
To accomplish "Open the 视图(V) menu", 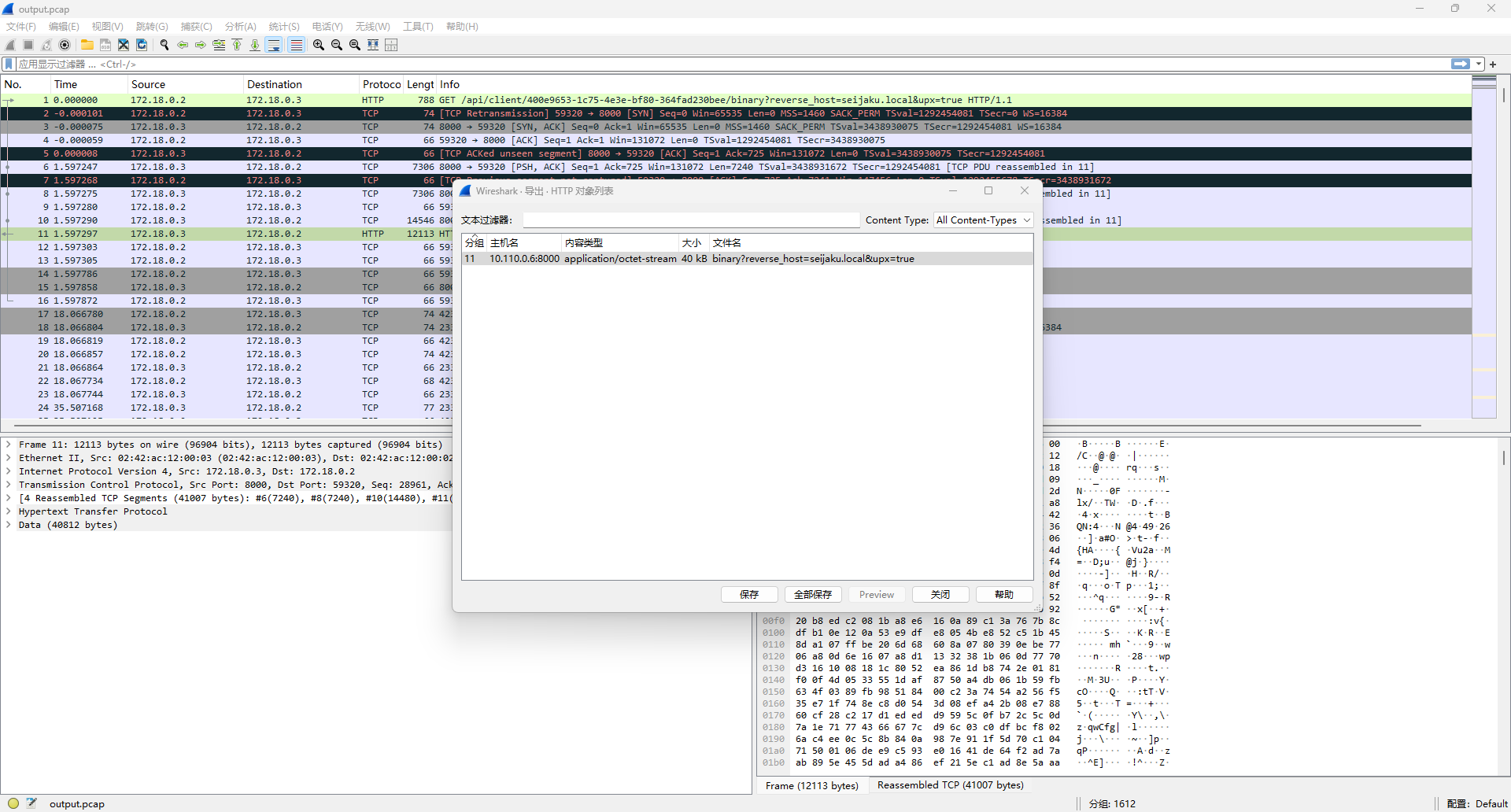I will tap(108, 27).
